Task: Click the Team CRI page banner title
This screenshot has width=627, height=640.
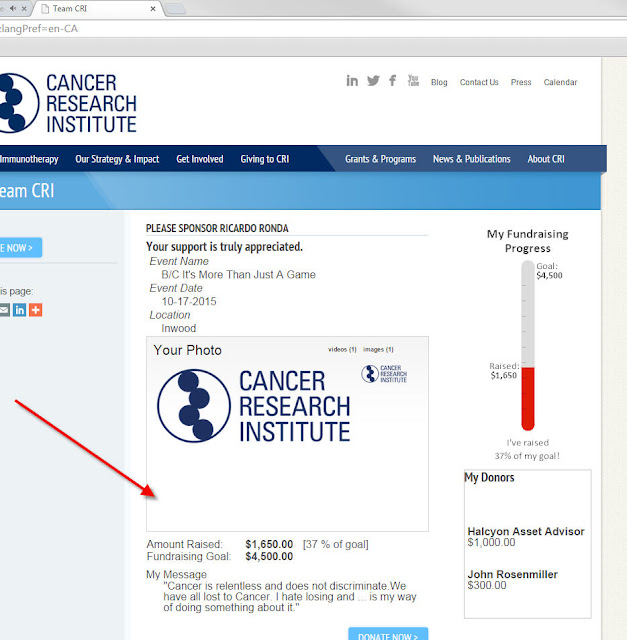Action: 27,191
